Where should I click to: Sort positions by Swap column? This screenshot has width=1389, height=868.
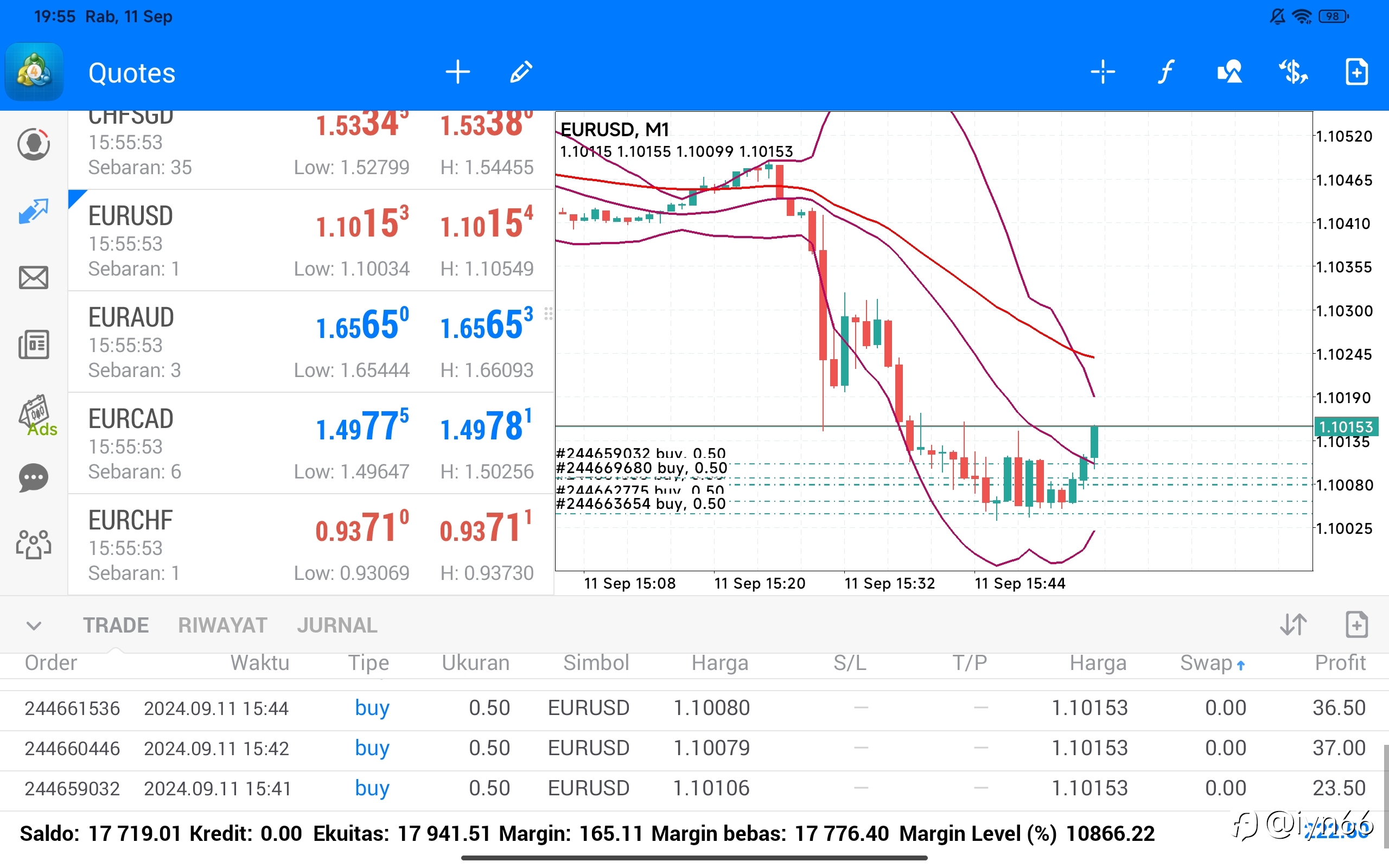click(x=1212, y=663)
